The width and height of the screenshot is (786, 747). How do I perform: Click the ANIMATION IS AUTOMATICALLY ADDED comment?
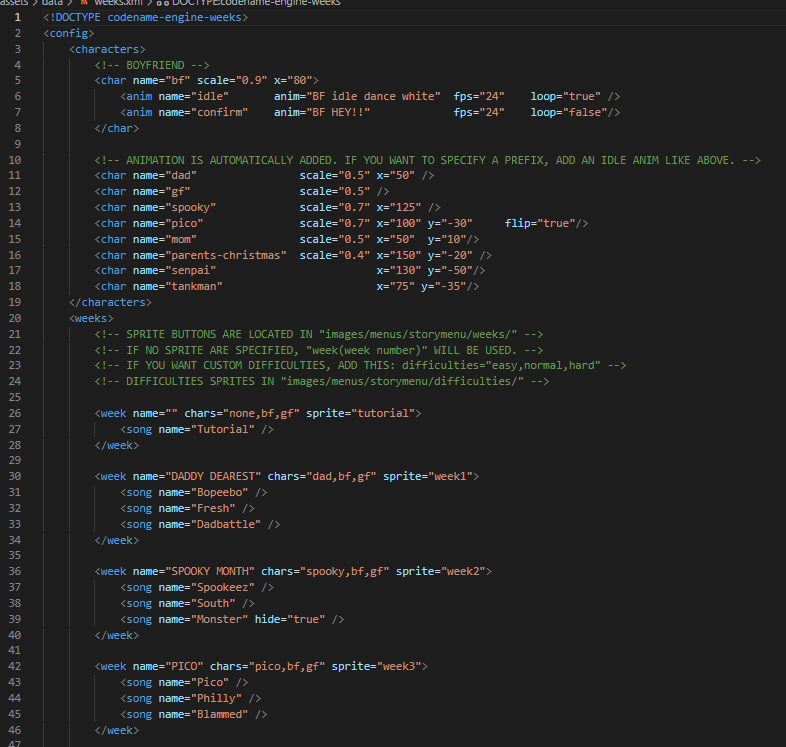tap(428, 160)
